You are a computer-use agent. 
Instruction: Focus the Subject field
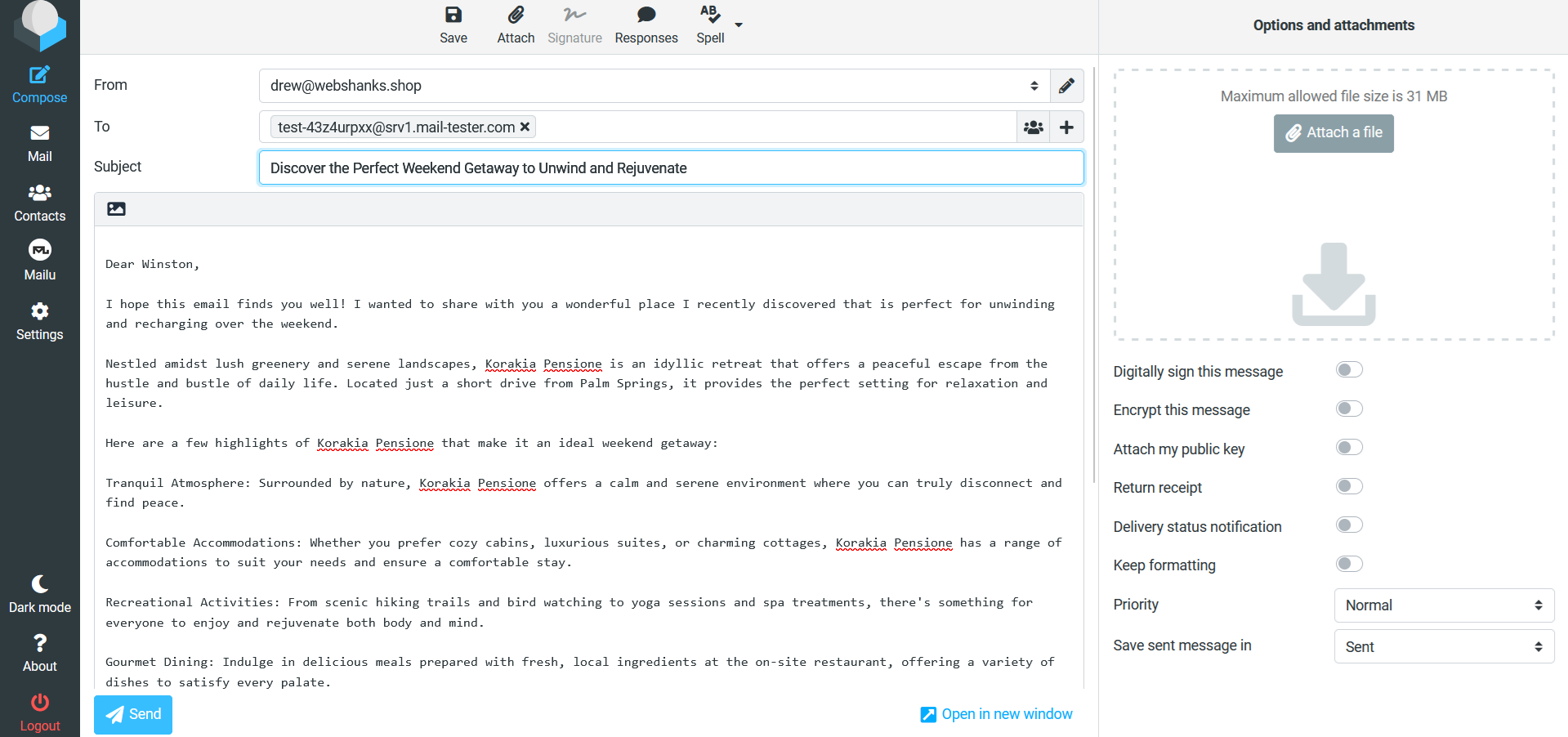[672, 167]
